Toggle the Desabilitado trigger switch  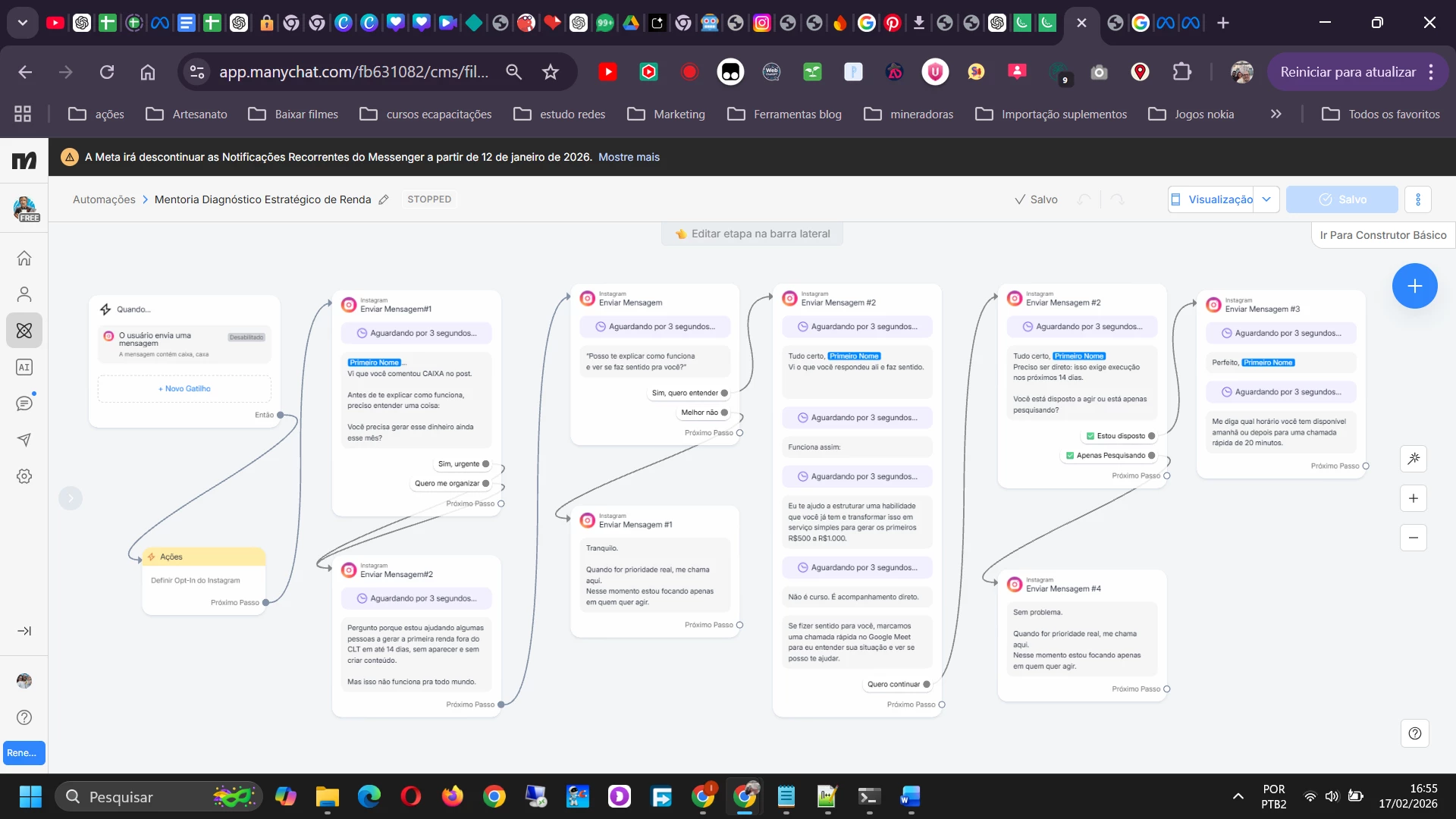(246, 337)
